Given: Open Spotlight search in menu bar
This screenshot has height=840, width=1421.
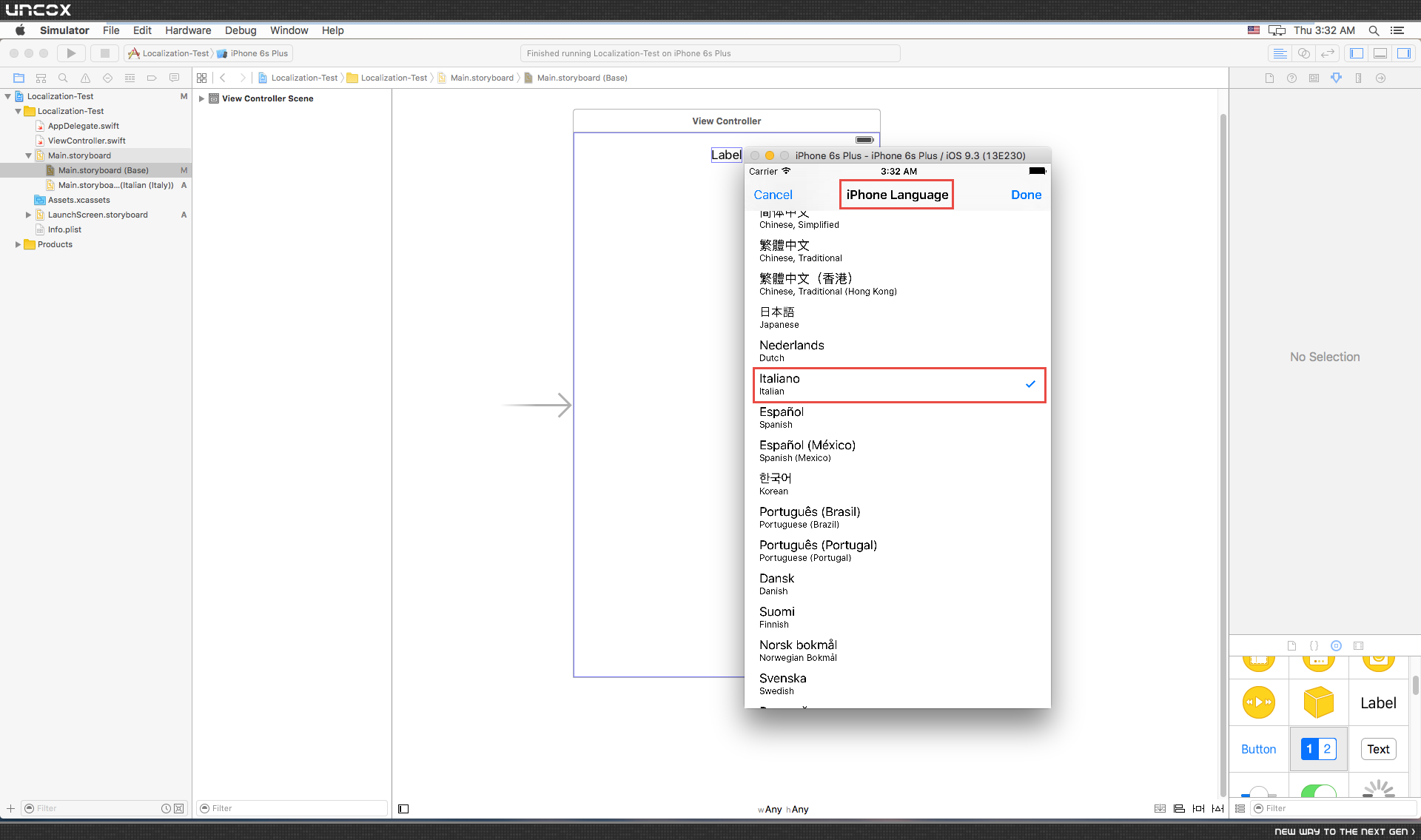Looking at the screenshot, I should 1374,30.
